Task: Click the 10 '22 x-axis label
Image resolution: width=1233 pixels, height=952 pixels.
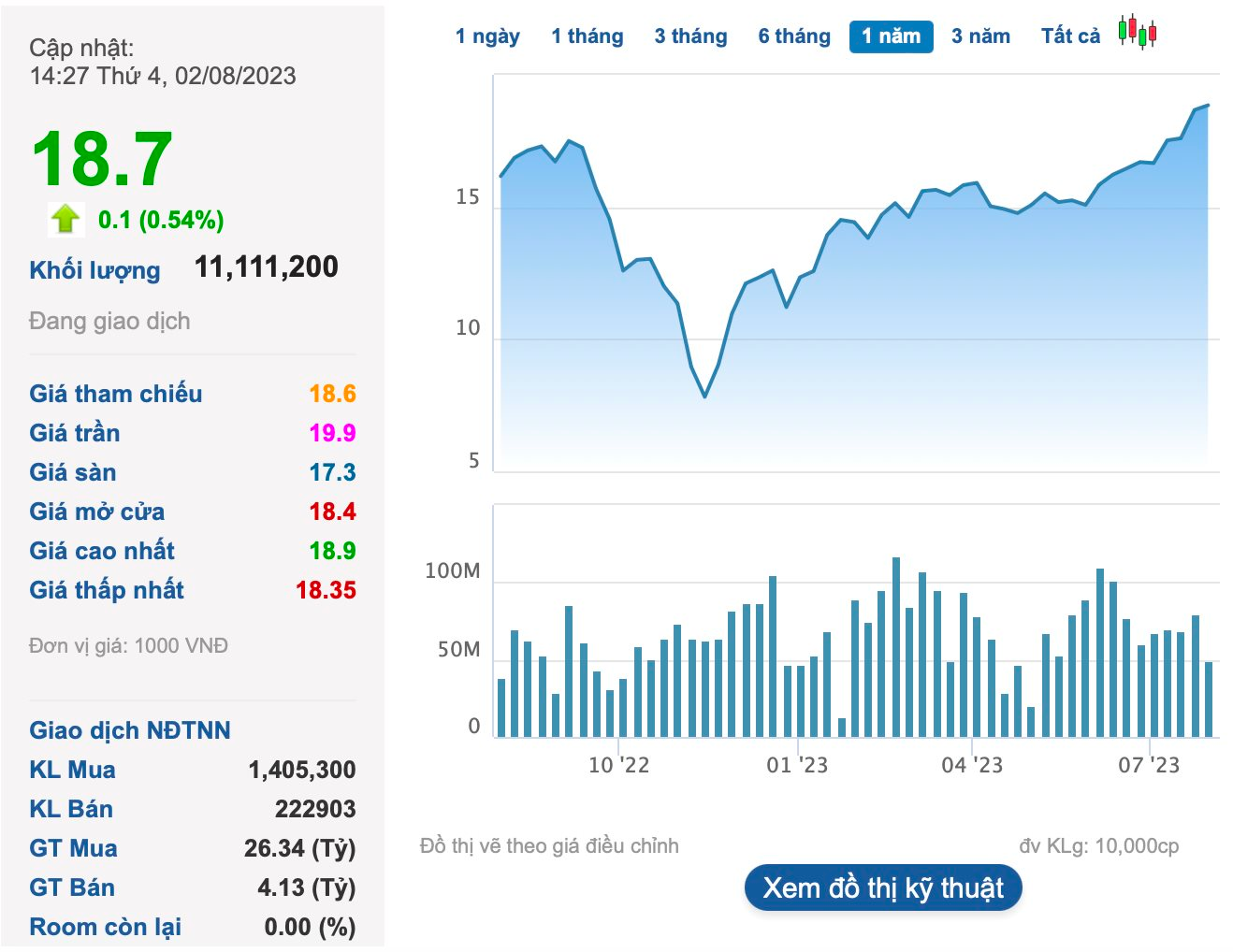Action: (618, 765)
